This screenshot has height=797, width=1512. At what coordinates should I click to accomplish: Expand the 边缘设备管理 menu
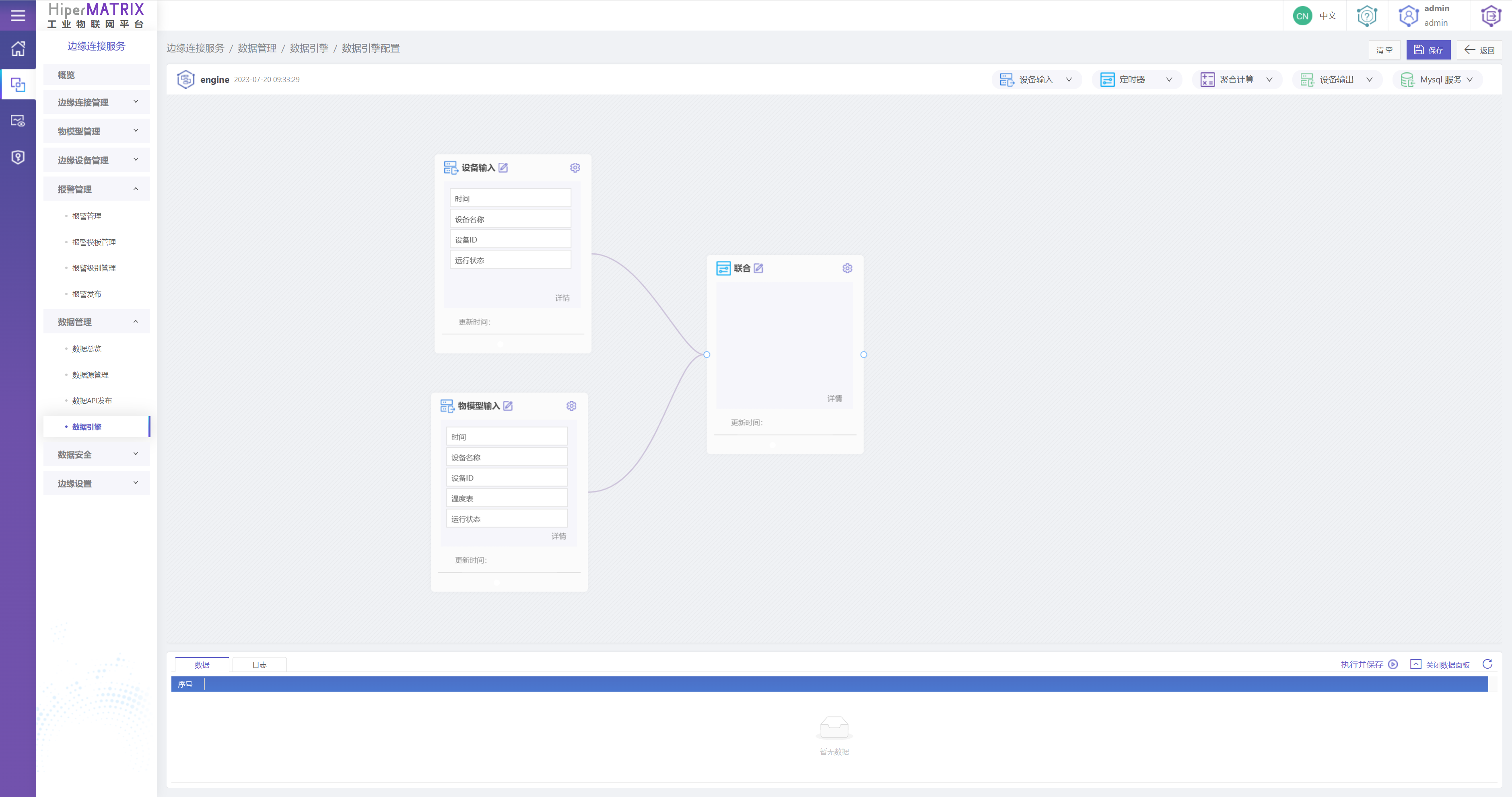96,160
